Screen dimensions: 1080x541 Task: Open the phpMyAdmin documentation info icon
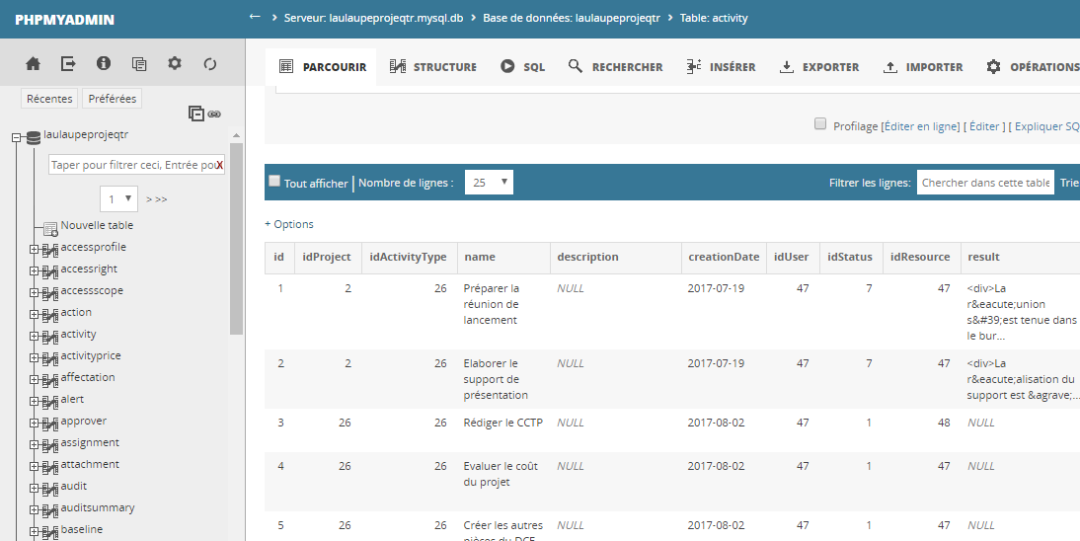pyautogui.click(x=103, y=64)
